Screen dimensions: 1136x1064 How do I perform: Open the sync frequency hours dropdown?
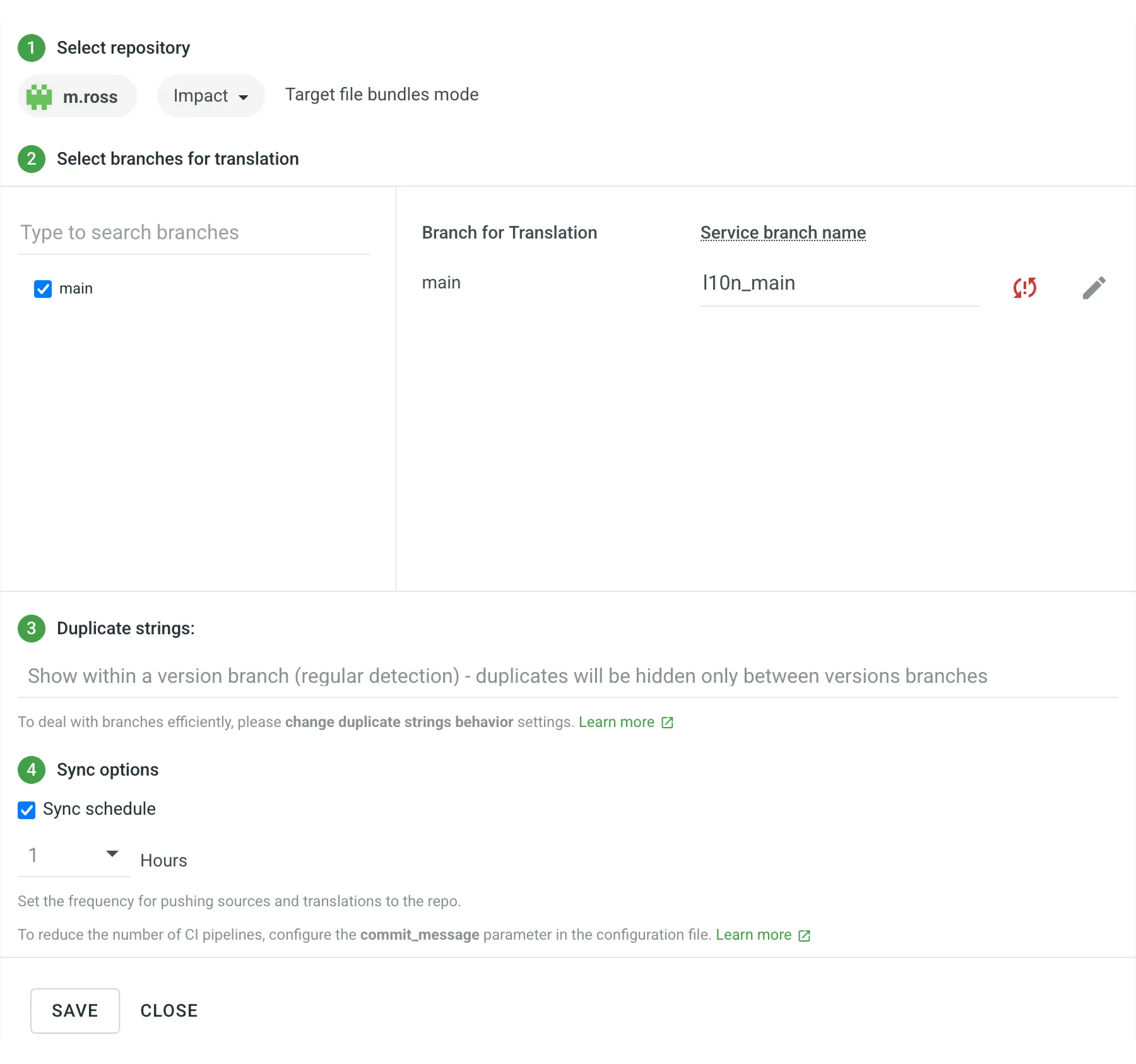[x=73, y=856]
